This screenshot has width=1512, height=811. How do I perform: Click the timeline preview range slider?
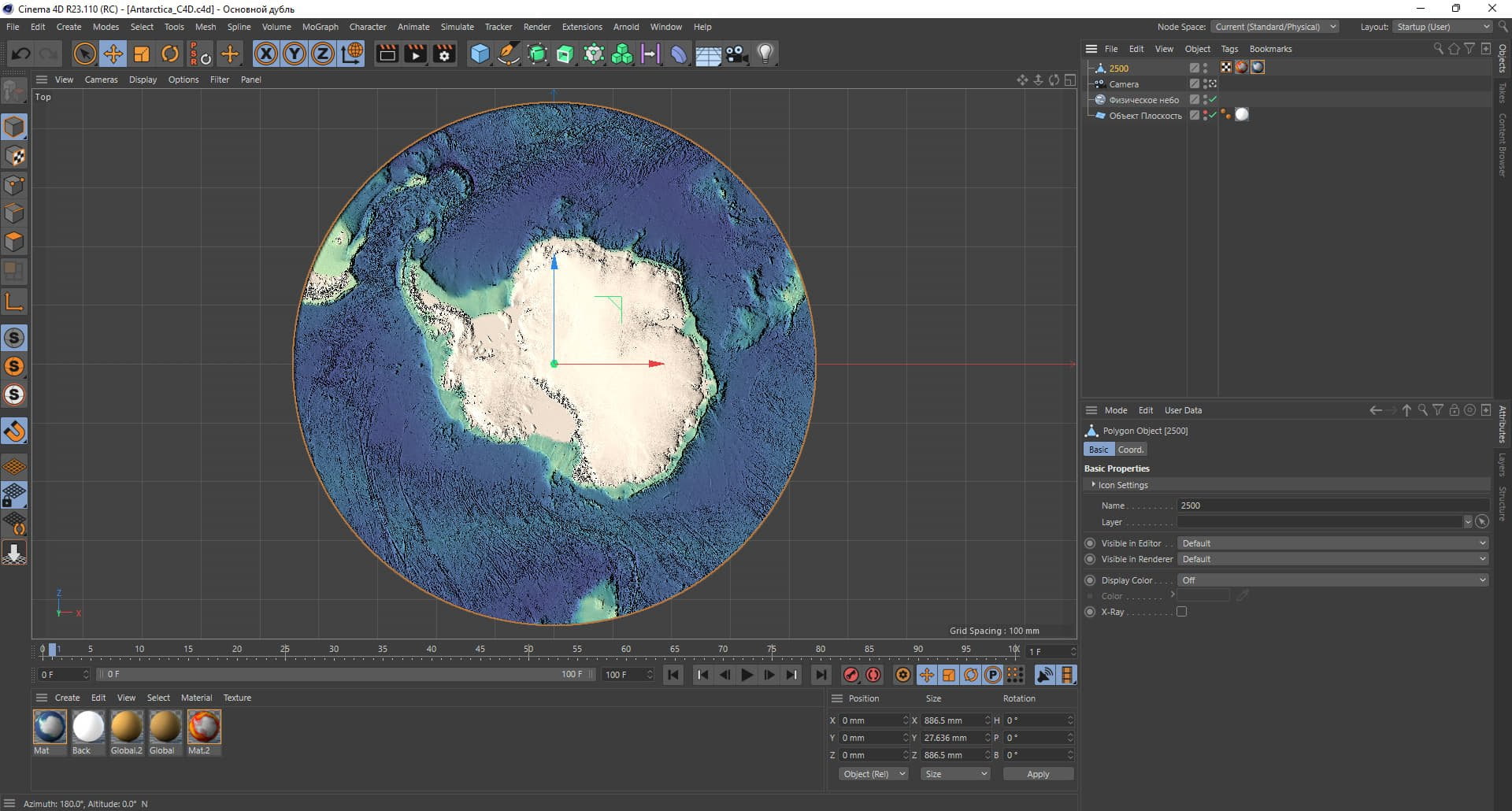tap(346, 675)
